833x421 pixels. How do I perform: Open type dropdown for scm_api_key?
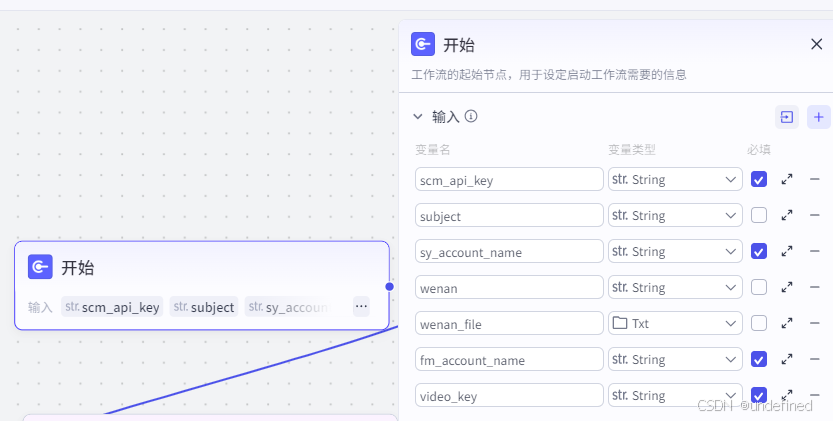[675, 179]
